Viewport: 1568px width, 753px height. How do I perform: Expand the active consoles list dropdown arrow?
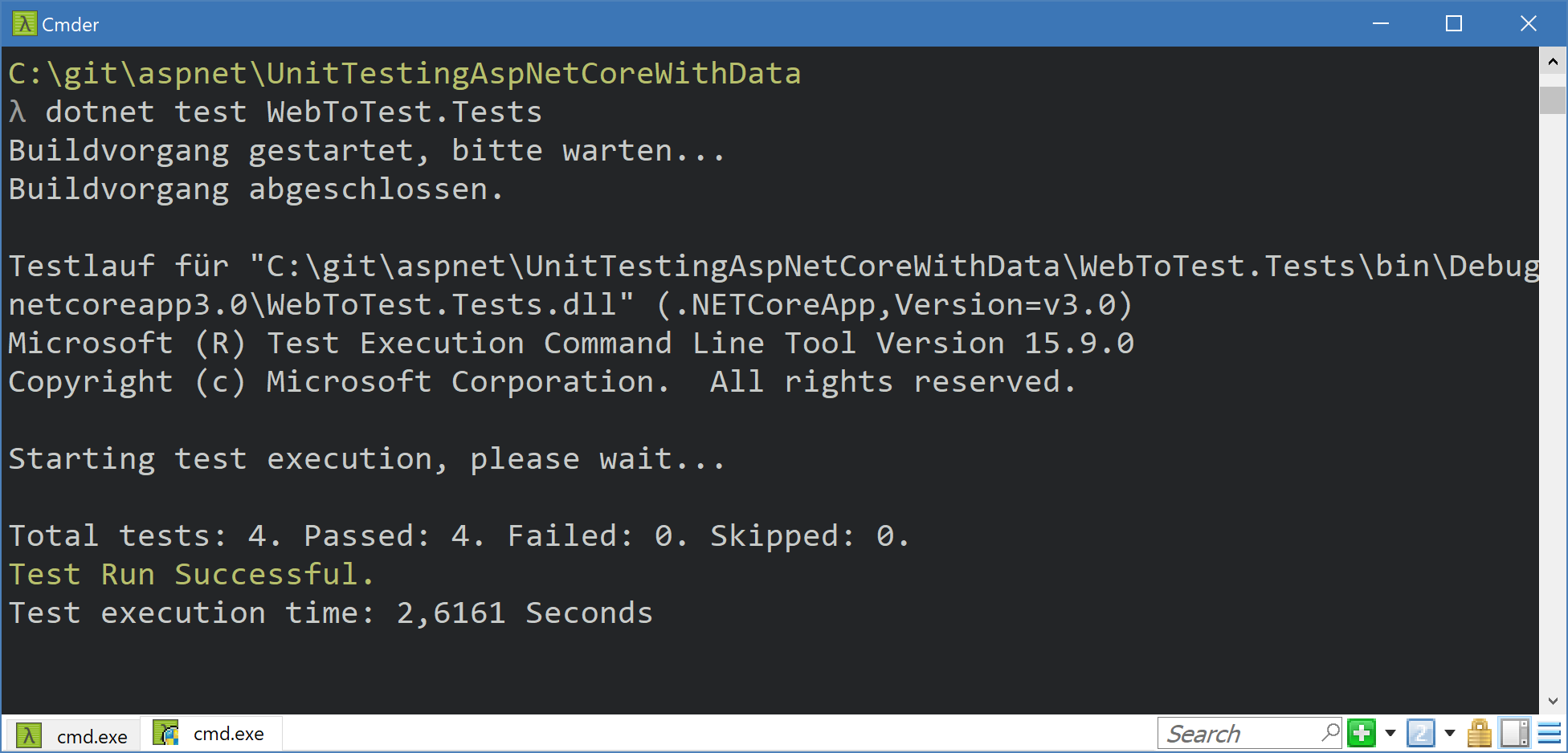tap(1450, 733)
